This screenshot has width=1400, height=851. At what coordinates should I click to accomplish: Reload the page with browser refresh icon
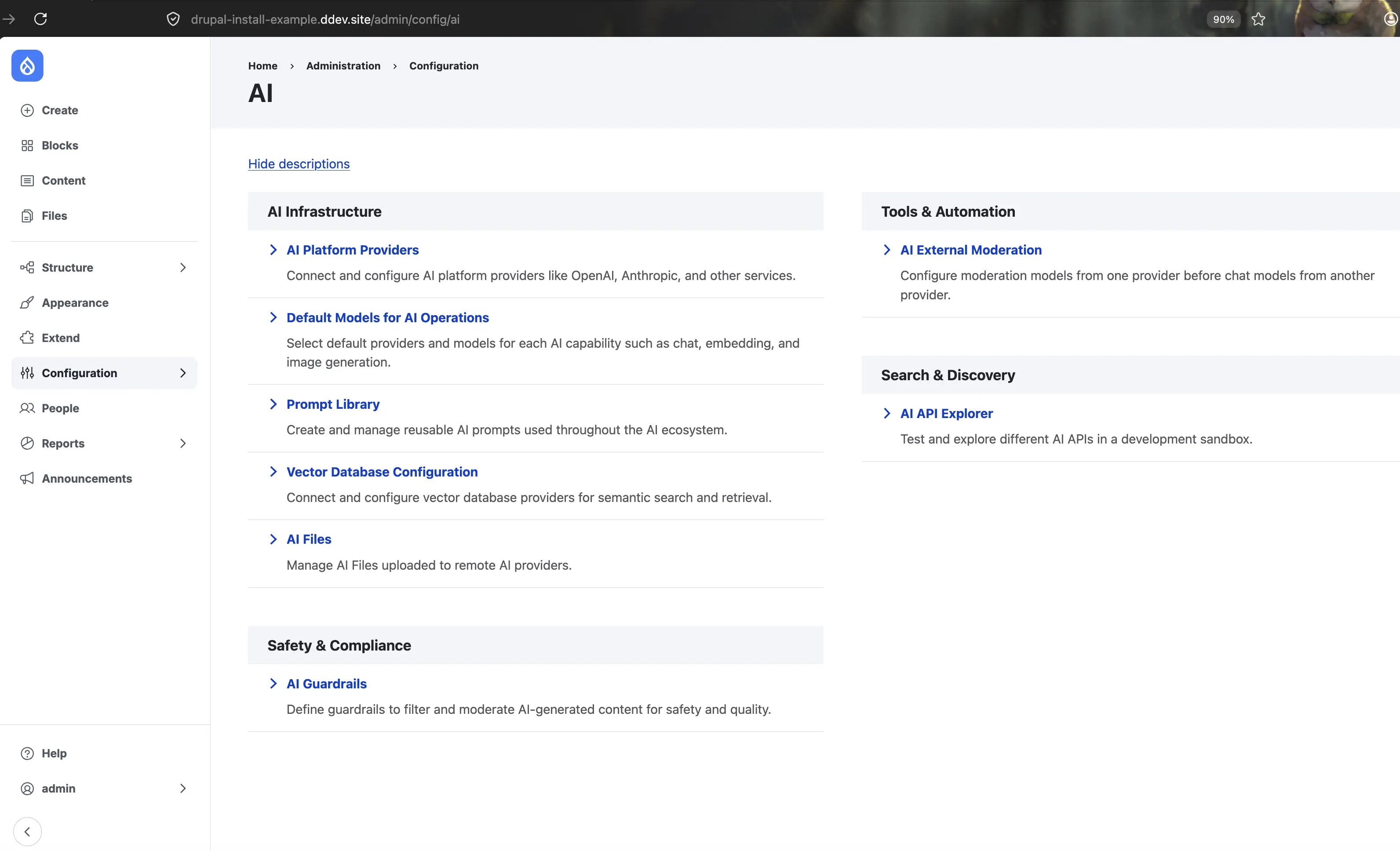pyautogui.click(x=40, y=19)
